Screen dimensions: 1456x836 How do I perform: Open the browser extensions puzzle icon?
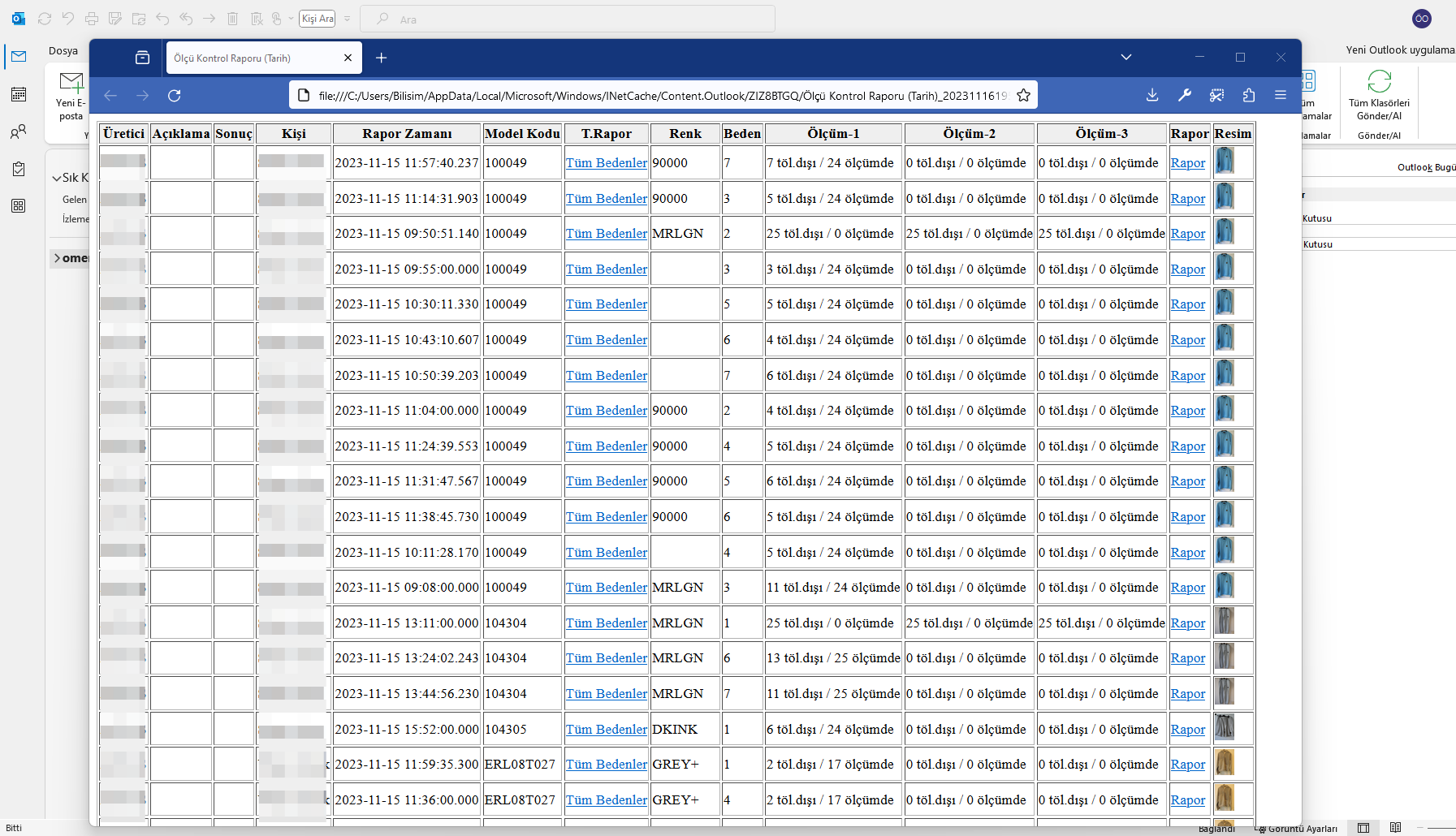(1249, 96)
